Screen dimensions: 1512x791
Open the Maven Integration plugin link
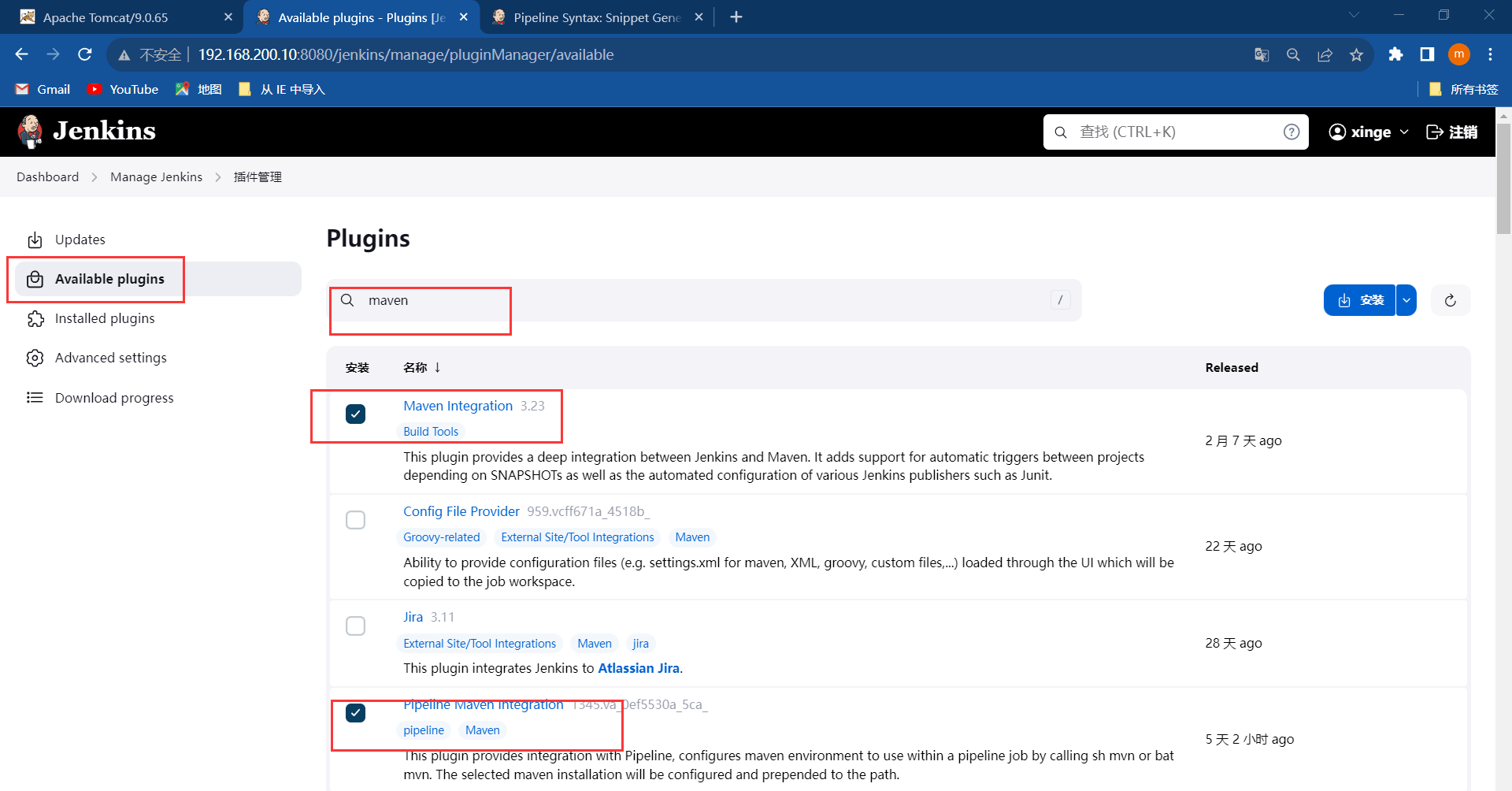(458, 406)
